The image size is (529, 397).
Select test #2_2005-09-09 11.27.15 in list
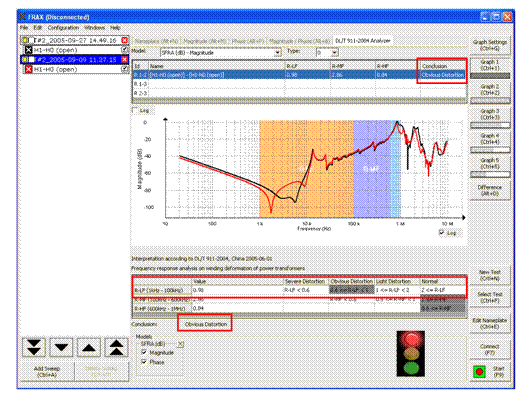74,60
